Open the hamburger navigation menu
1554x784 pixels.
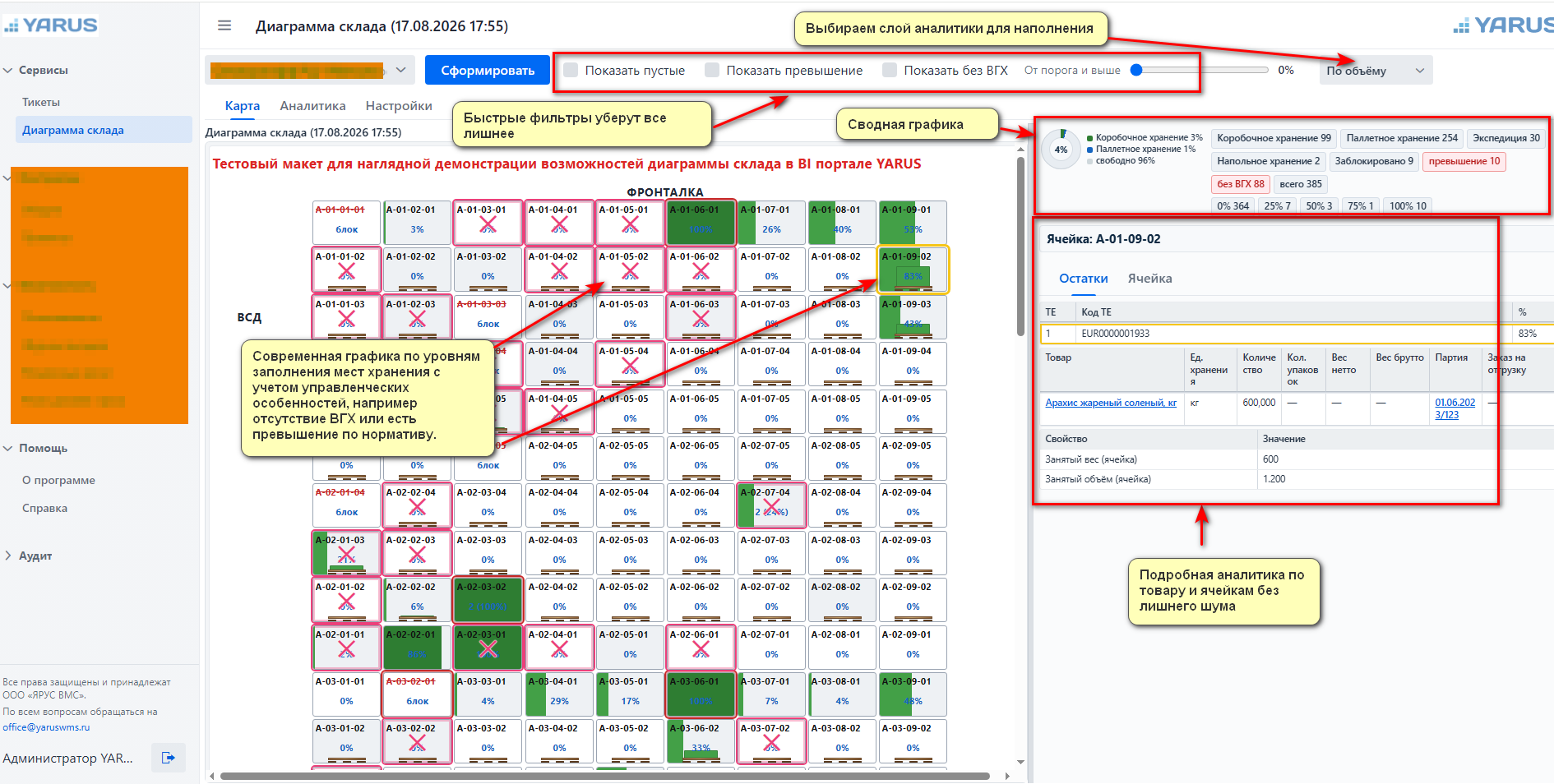pyautogui.click(x=224, y=25)
